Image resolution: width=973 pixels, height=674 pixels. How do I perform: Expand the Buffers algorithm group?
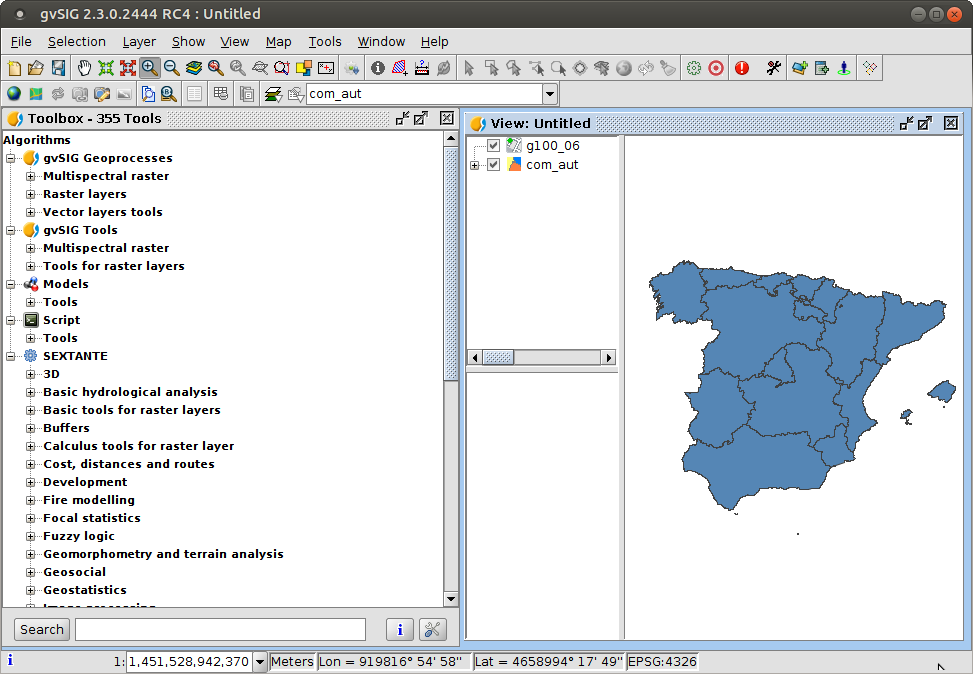[x=31, y=428]
